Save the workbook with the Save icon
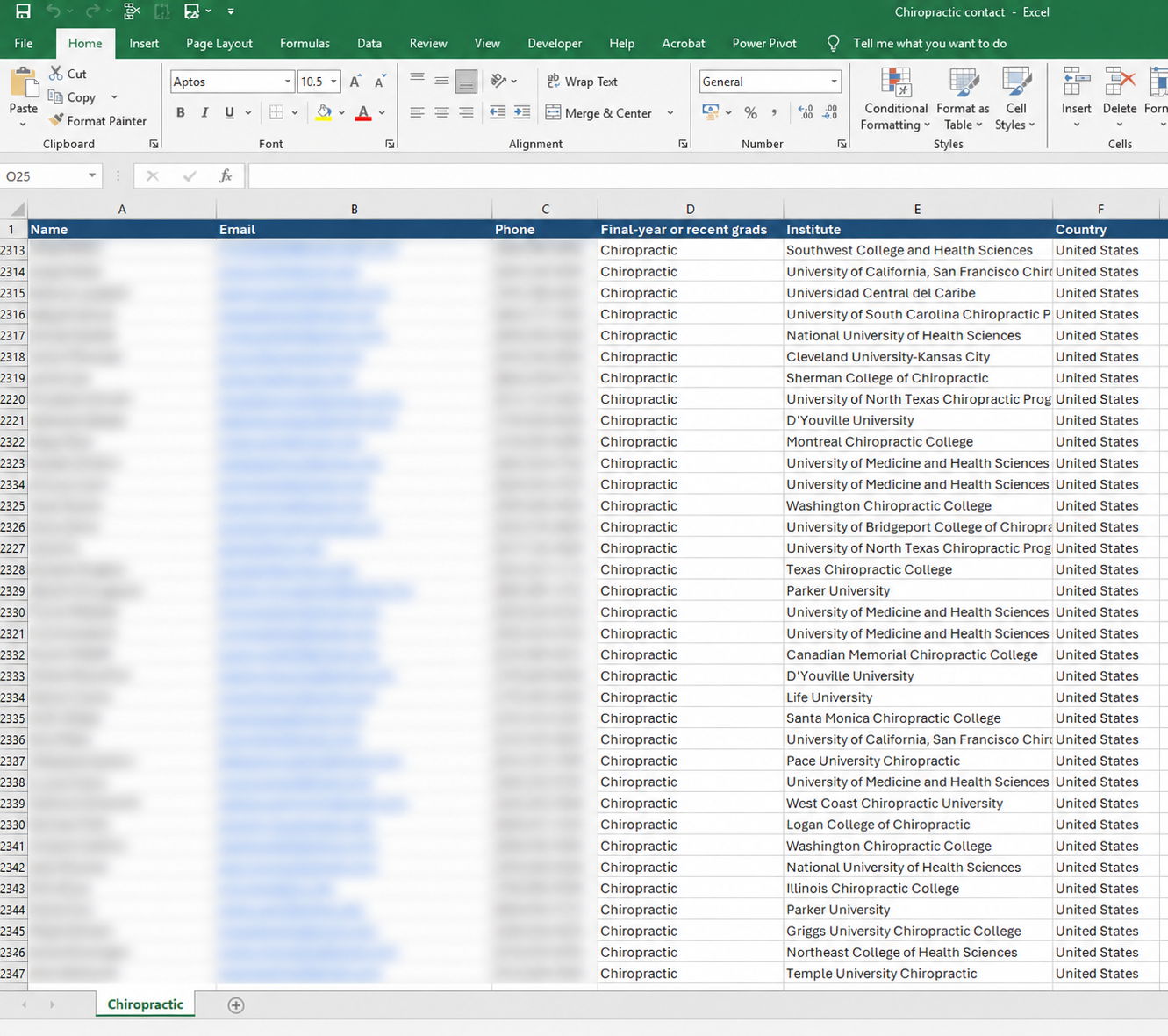The image size is (1168, 1036). pyautogui.click(x=23, y=11)
